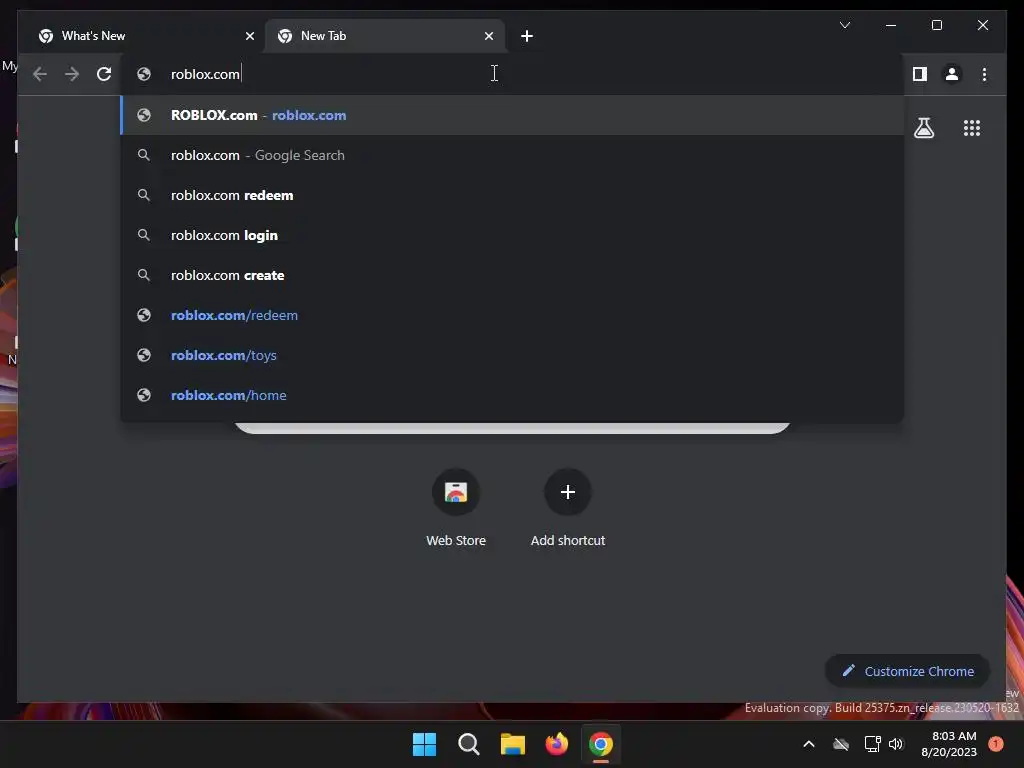
Task: Reload the current page
Action: pos(104,74)
